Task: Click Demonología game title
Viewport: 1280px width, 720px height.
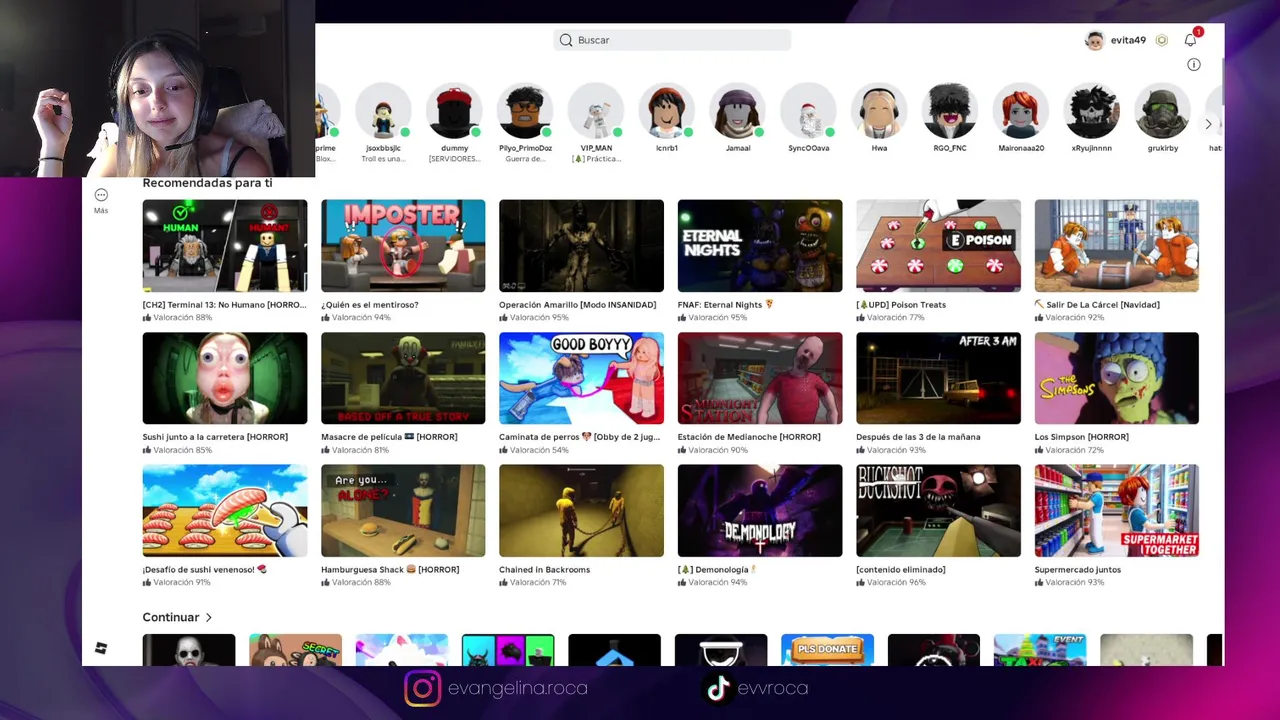Action: 718,570
